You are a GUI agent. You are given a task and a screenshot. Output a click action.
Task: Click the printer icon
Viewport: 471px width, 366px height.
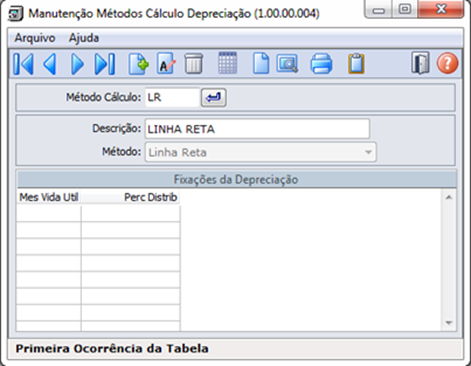click(x=321, y=64)
